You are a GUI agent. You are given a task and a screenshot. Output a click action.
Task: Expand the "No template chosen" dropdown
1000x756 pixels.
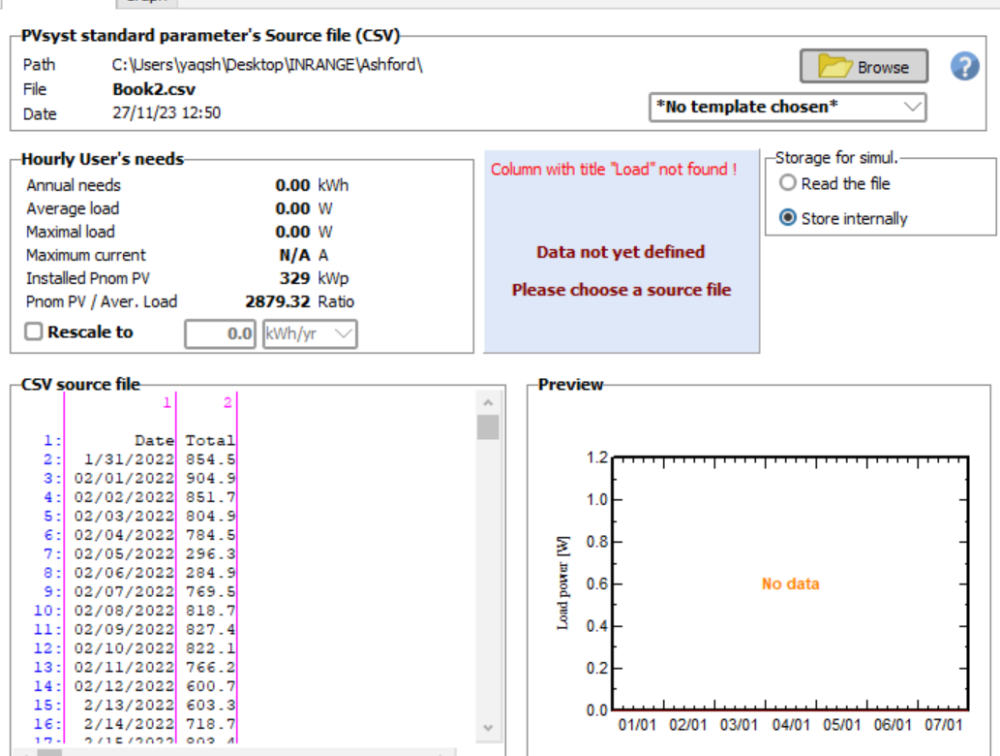point(788,107)
